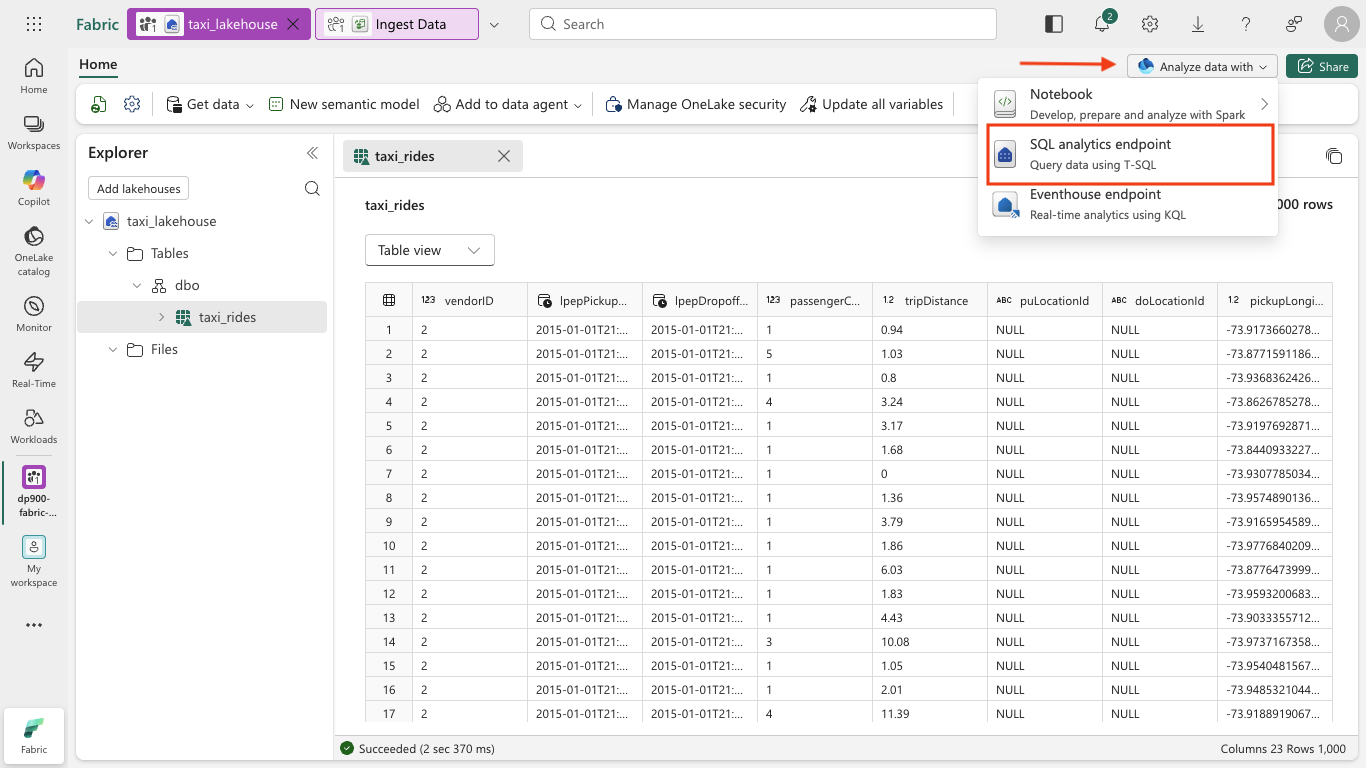Open Workspaces in the left rail
This screenshot has width=1366, height=768.
[34, 132]
